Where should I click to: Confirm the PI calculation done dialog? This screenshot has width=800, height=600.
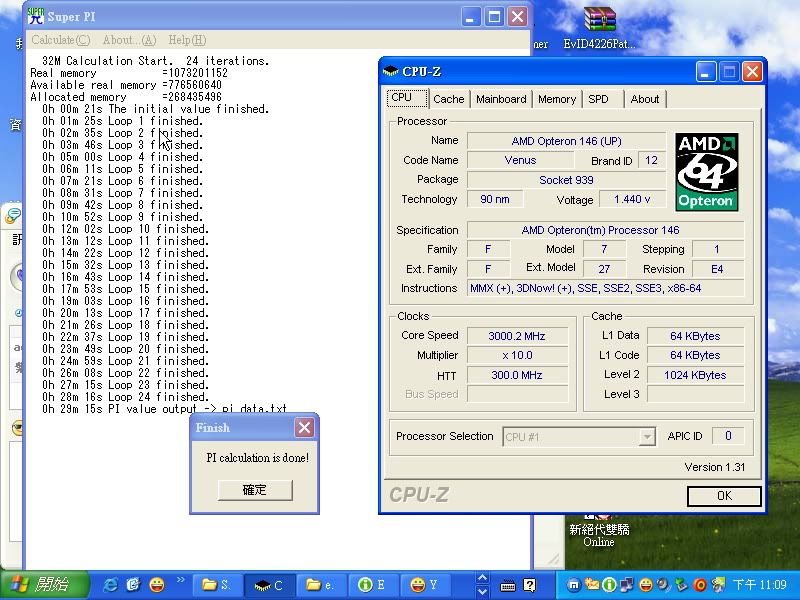(x=255, y=490)
